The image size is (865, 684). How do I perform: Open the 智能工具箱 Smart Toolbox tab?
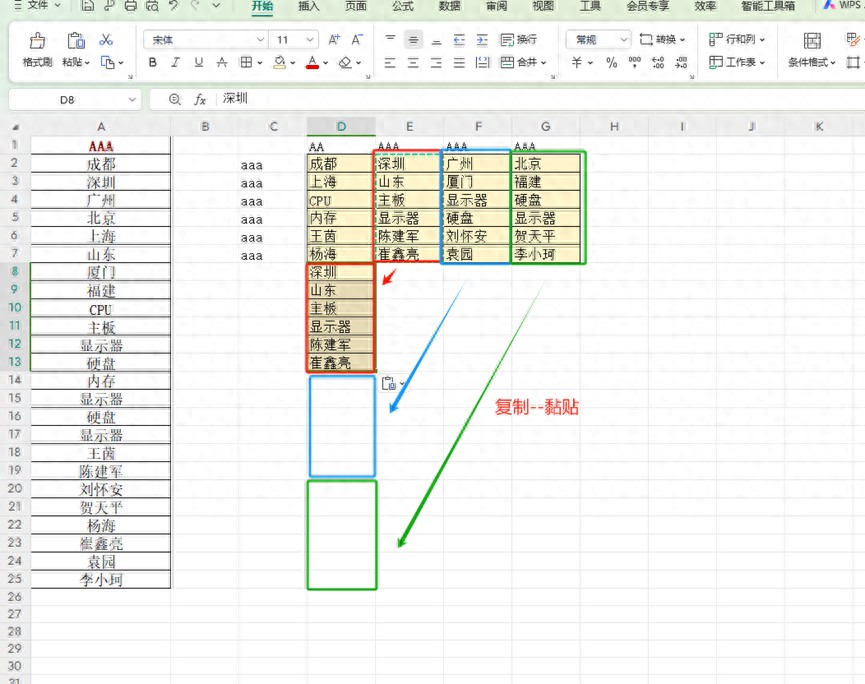coord(768,6)
